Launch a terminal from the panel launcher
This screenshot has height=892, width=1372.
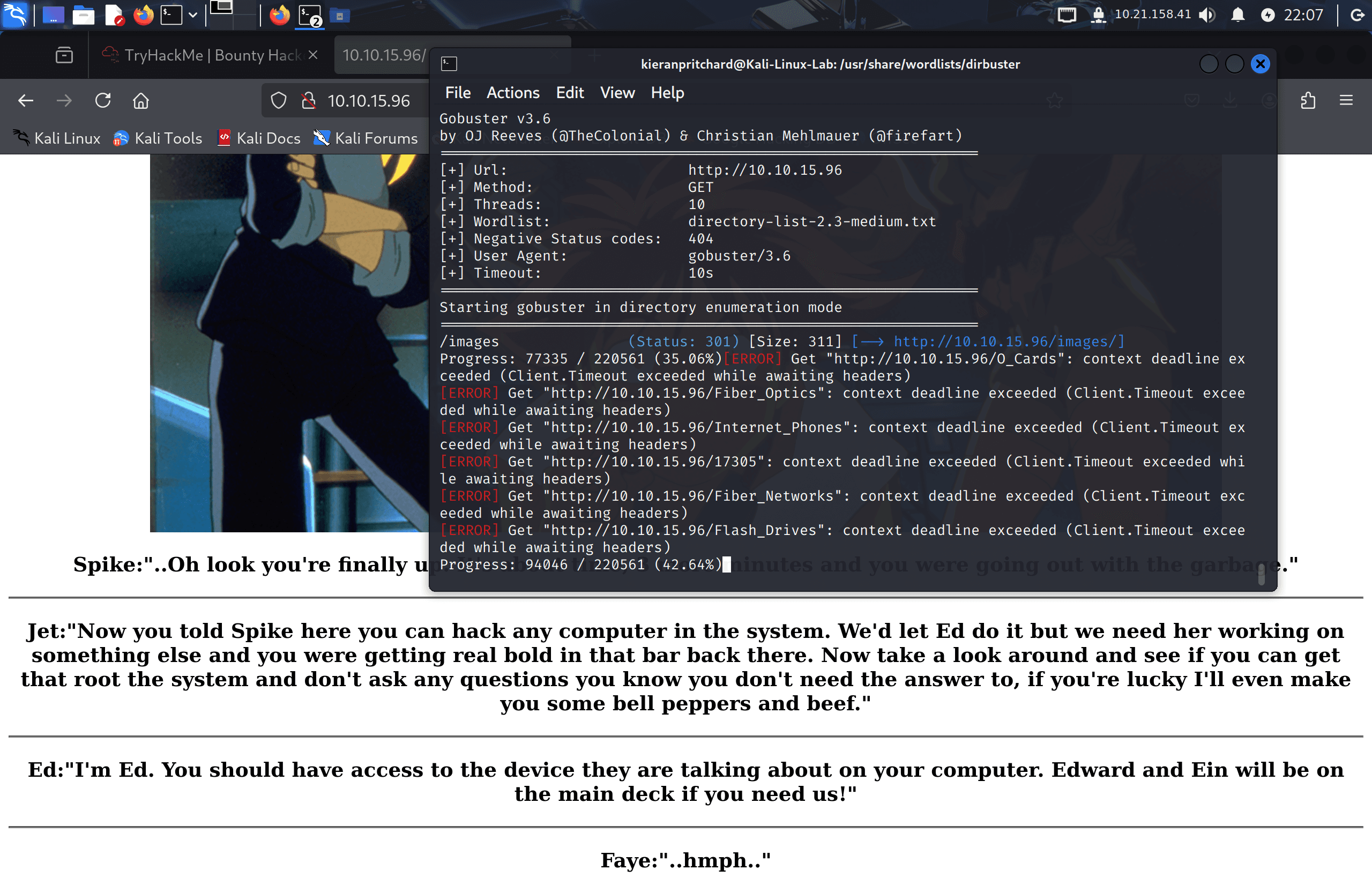point(171,15)
